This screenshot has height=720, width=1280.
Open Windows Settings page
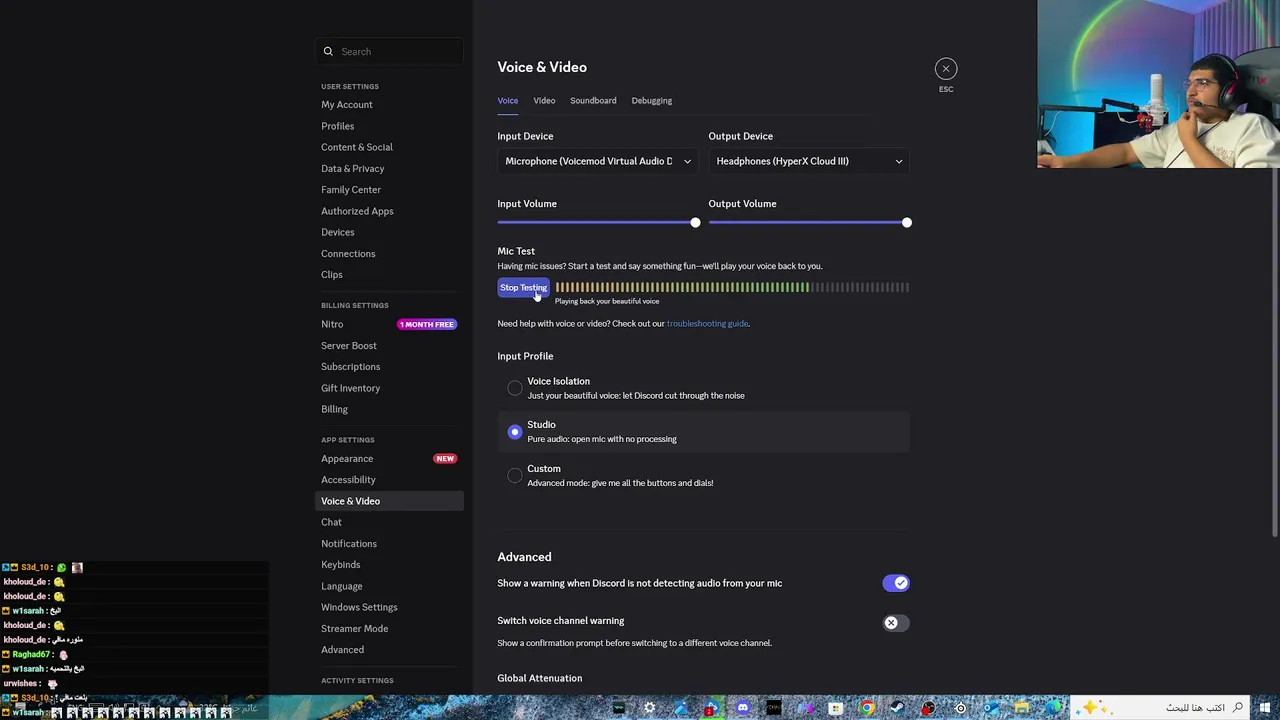point(359,607)
